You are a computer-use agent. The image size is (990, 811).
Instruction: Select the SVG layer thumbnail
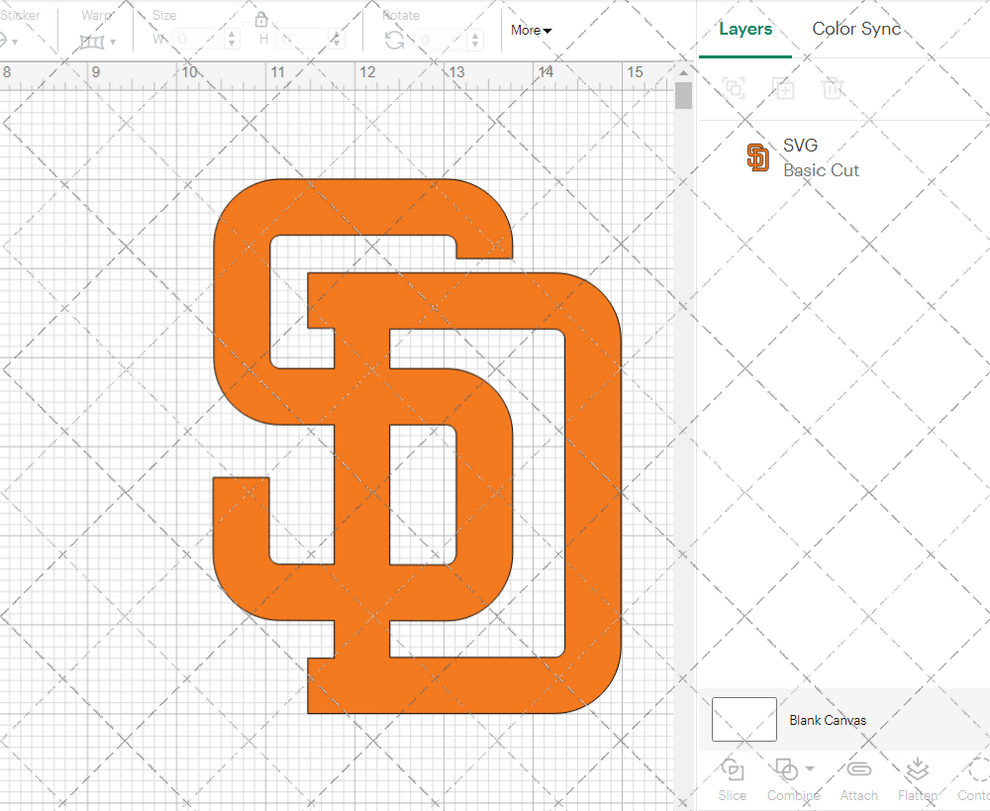tap(757, 157)
